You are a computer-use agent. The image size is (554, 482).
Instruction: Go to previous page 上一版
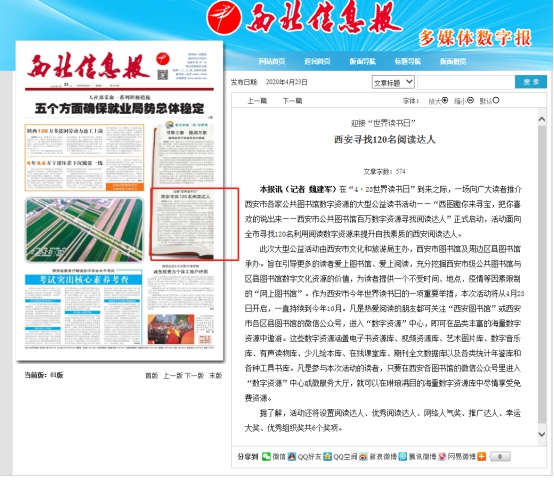click(x=173, y=375)
